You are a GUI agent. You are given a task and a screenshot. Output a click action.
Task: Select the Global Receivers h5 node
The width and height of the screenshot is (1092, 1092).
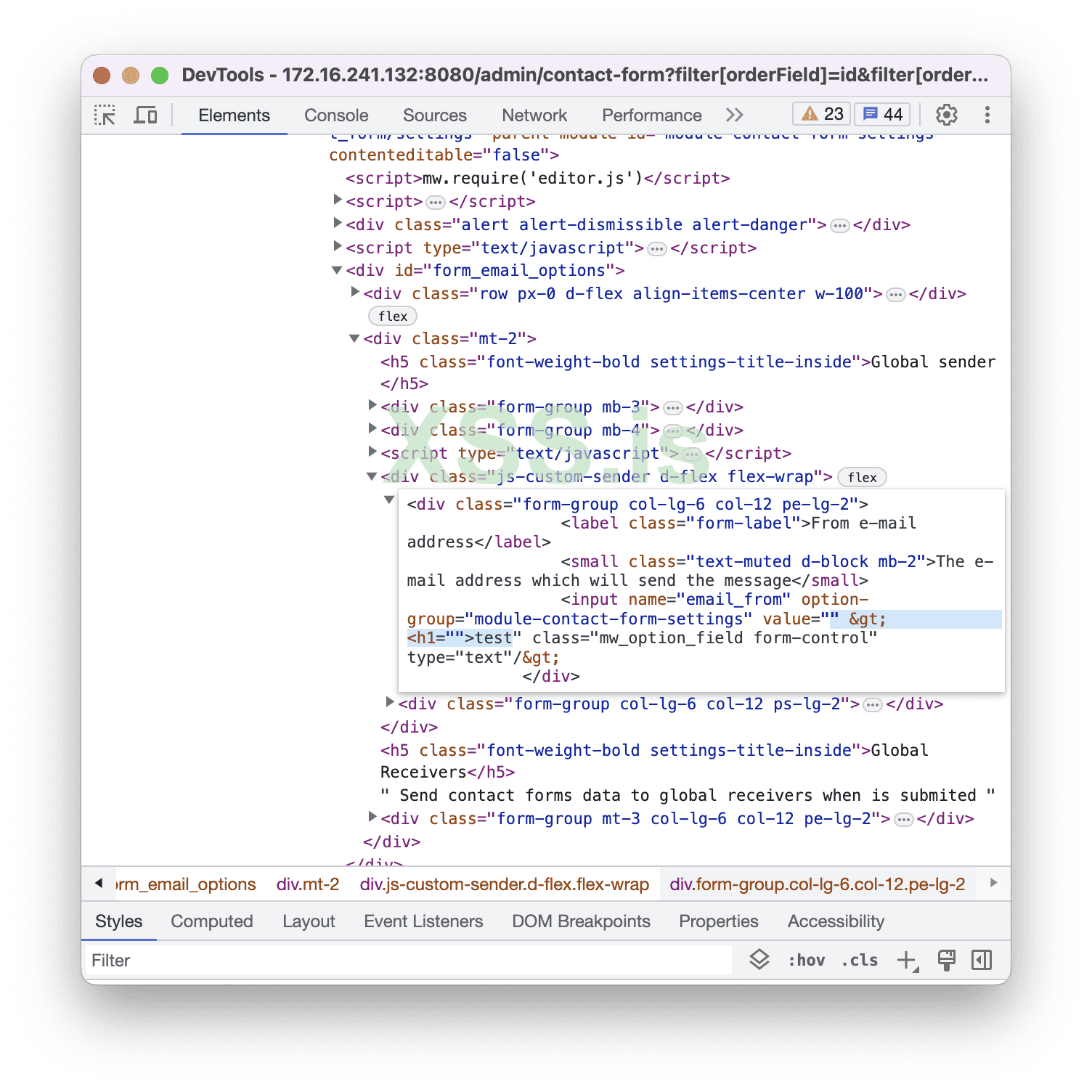pyautogui.click(x=654, y=761)
